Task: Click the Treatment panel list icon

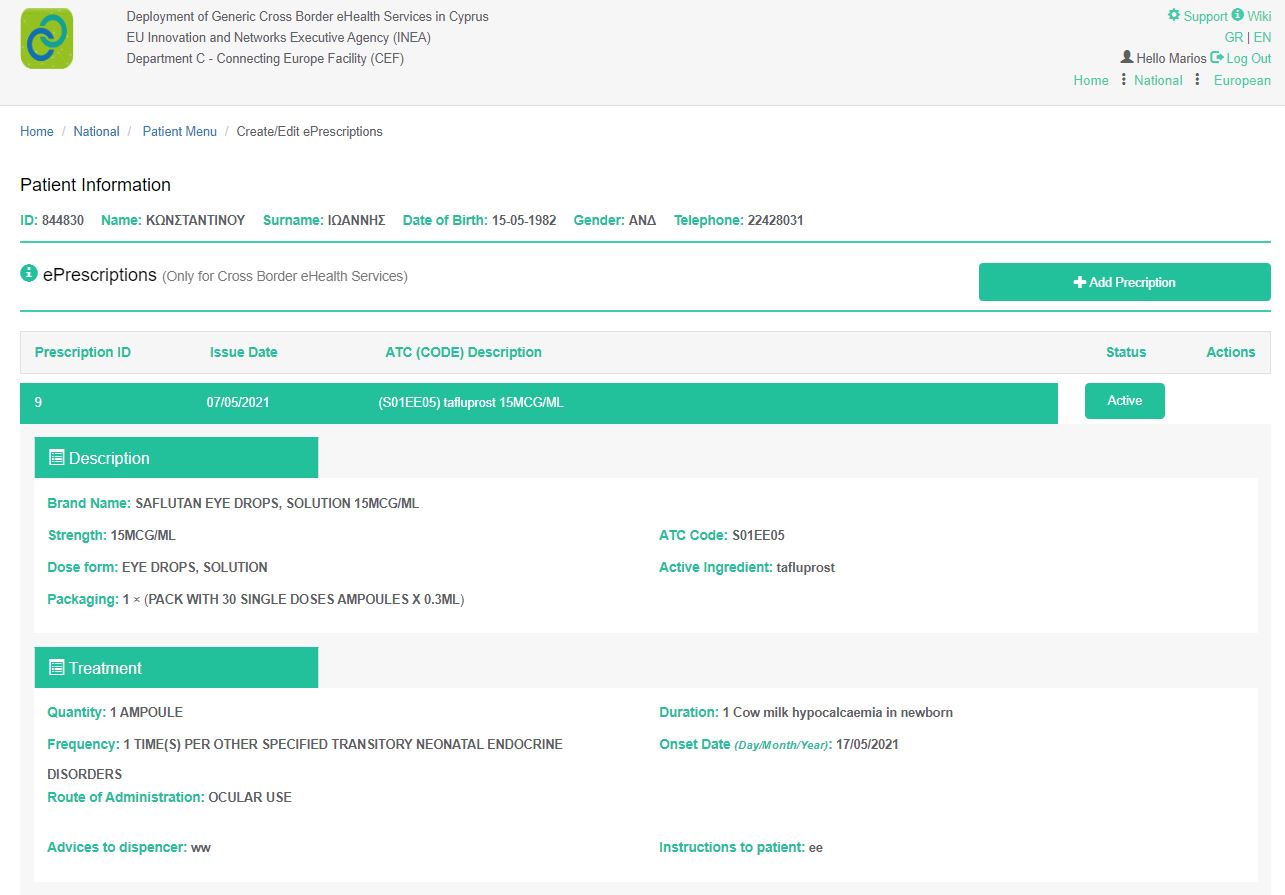Action: [57, 668]
